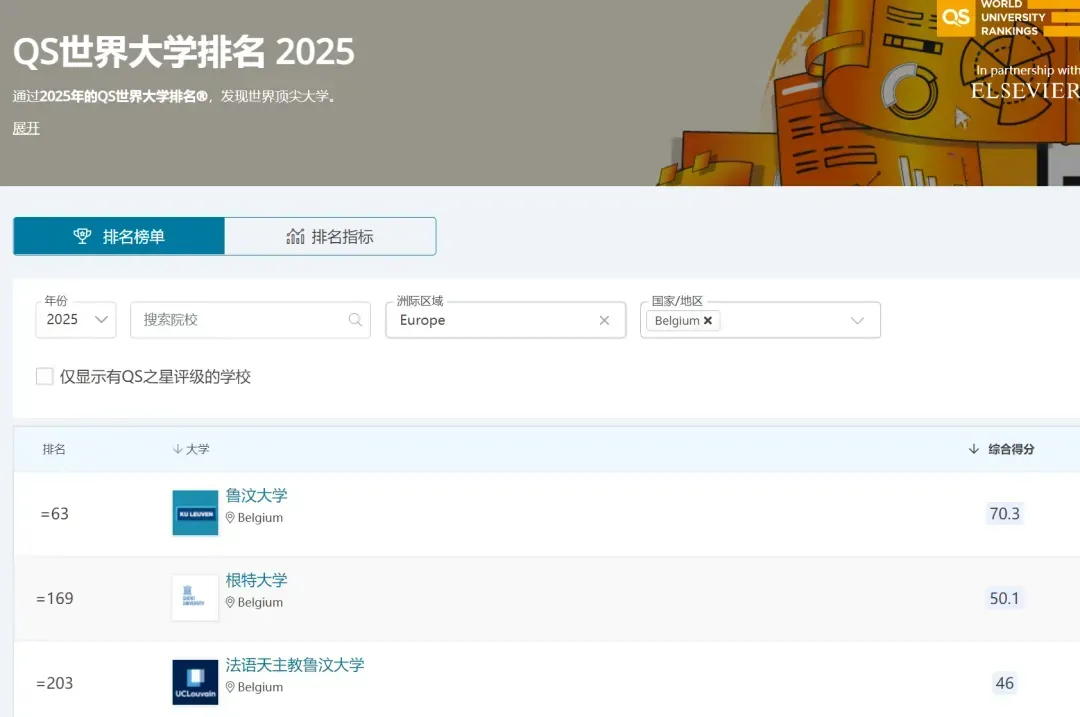Expand the 国家/地区 dropdown arrow
Screen dimensions: 1080x717
[857, 320]
